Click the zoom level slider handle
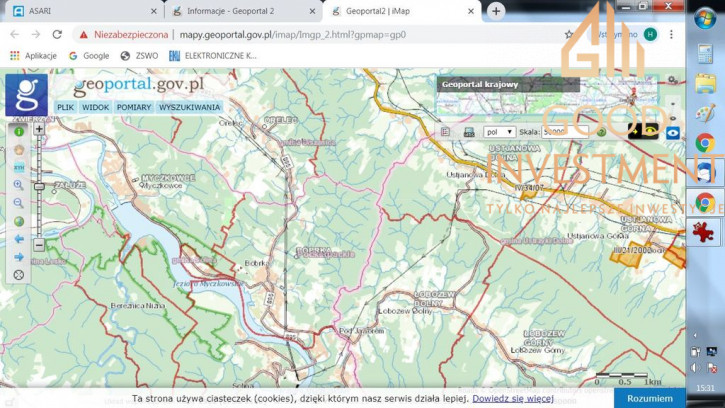Screen dimensions: 725x408 pos(39,186)
